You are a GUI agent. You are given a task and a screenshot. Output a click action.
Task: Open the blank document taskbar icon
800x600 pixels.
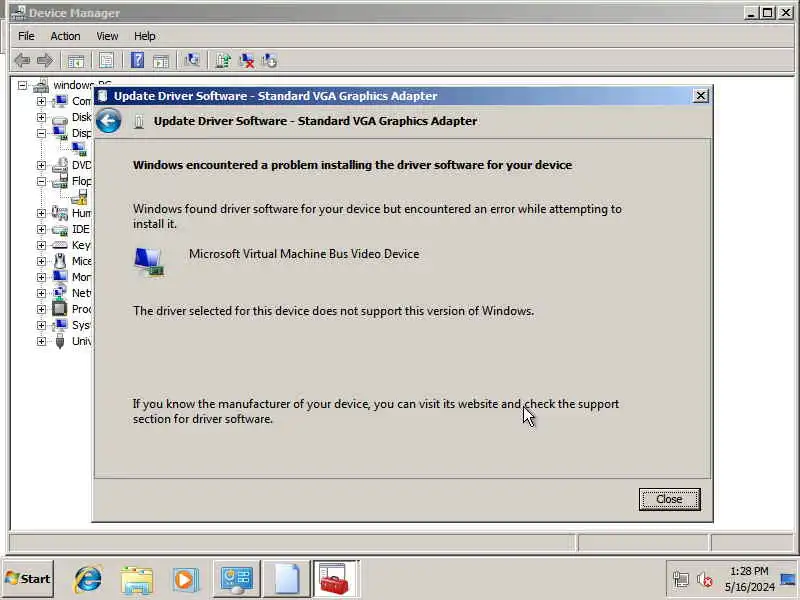(286, 580)
